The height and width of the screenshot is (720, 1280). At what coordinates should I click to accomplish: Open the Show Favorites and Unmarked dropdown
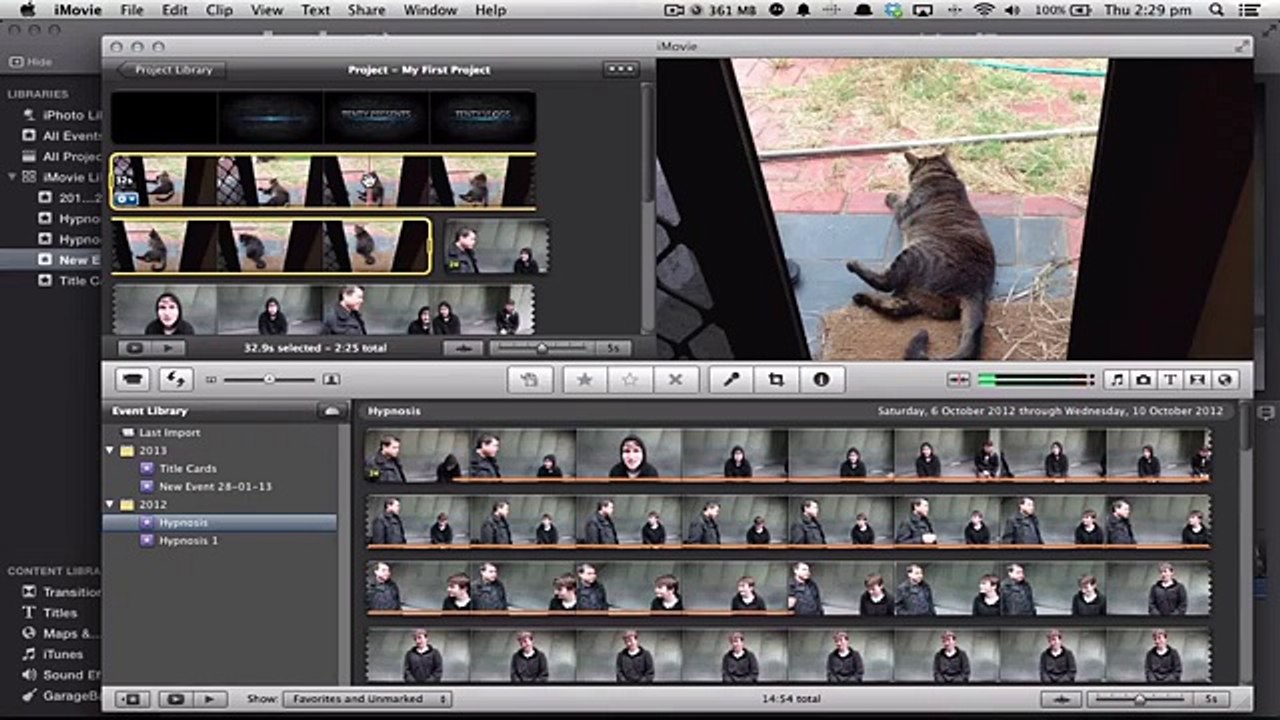[367, 699]
